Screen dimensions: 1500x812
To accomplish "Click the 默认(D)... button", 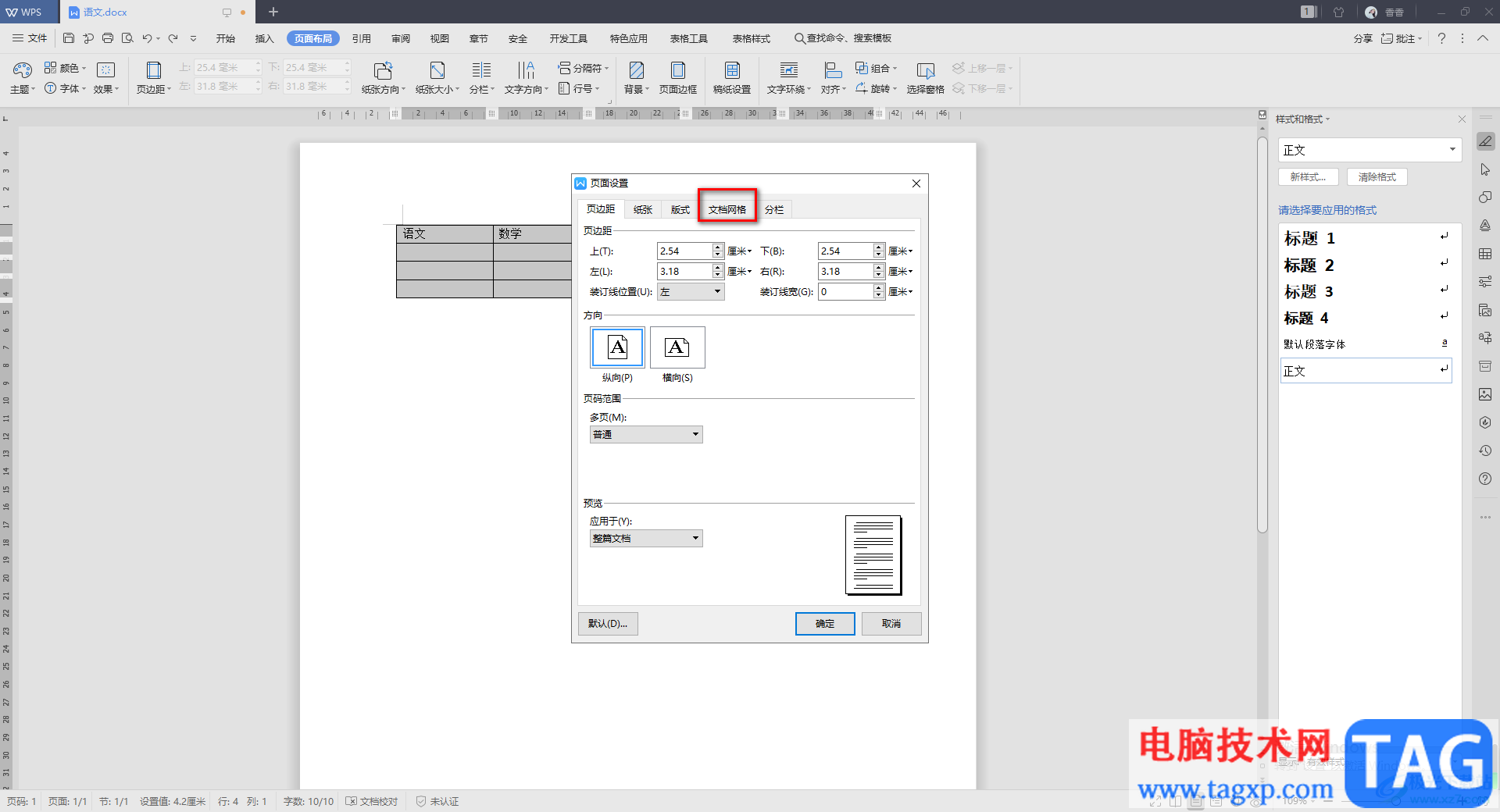I will (x=608, y=623).
